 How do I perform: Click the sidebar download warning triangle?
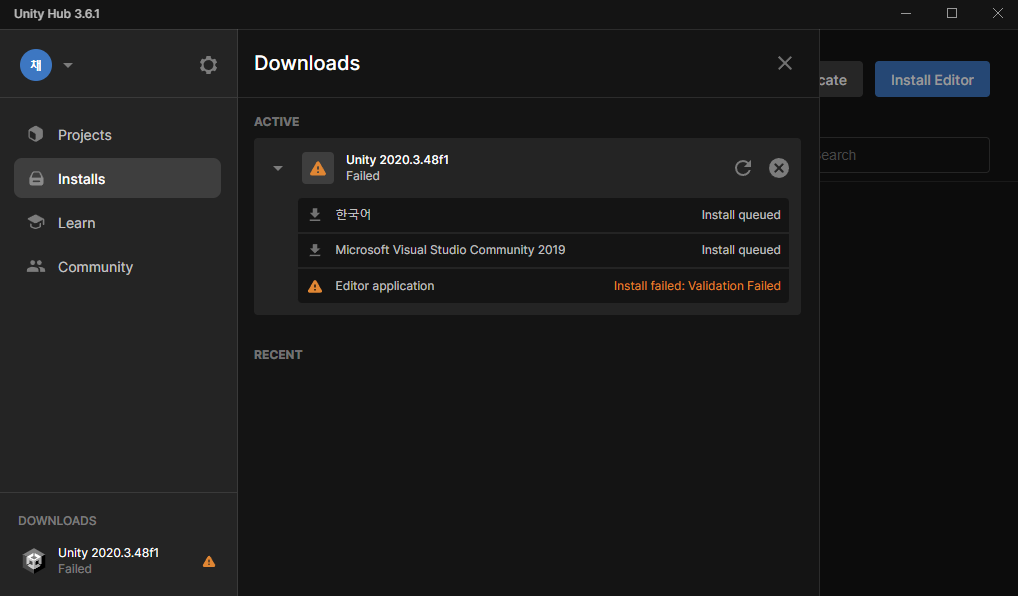click(208, 562)
